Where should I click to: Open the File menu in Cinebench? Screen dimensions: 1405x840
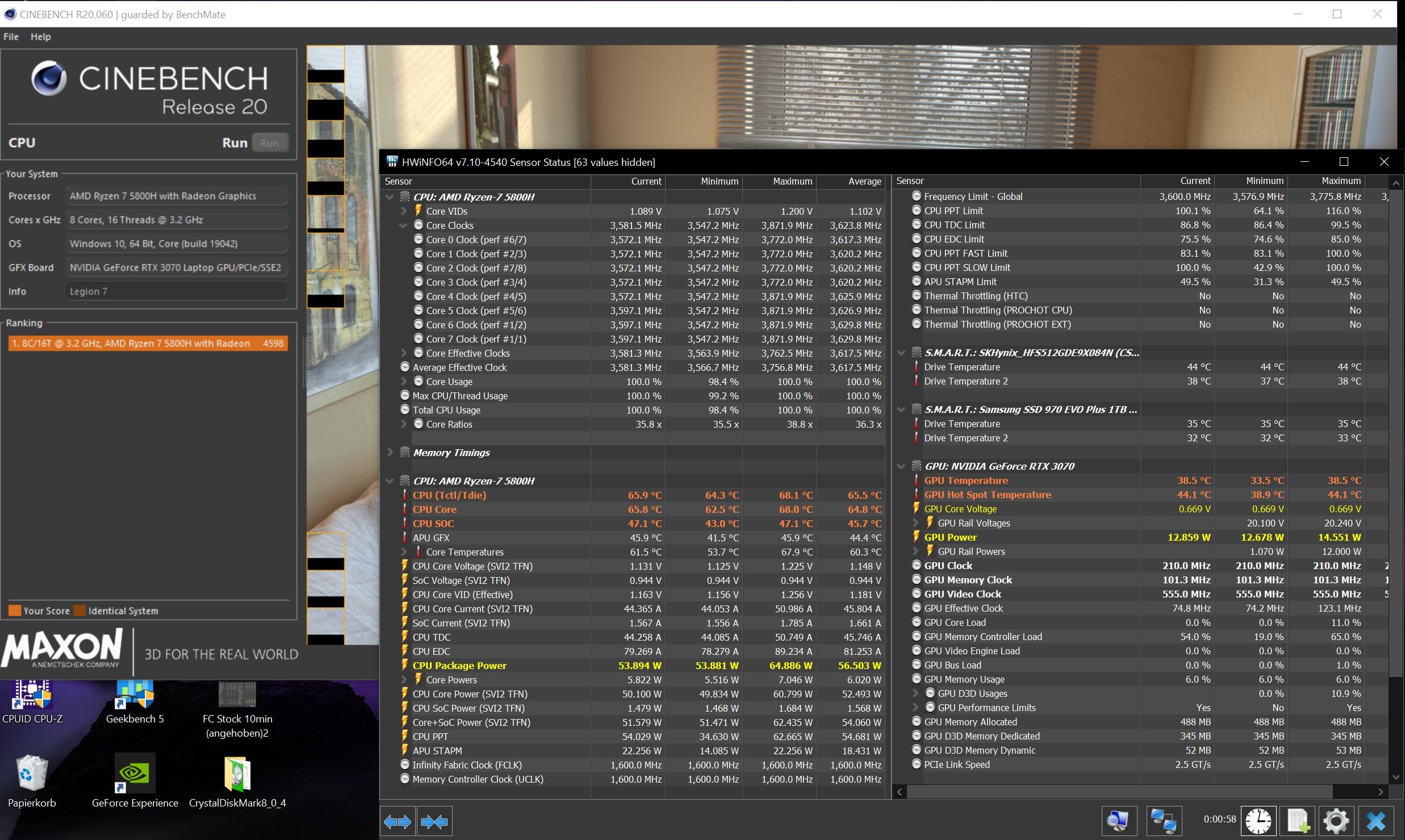pos(11,36)
